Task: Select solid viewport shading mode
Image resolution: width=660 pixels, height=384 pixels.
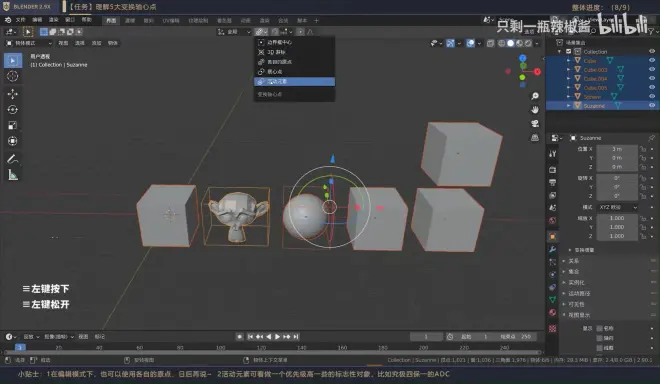Action: (511, 43)
